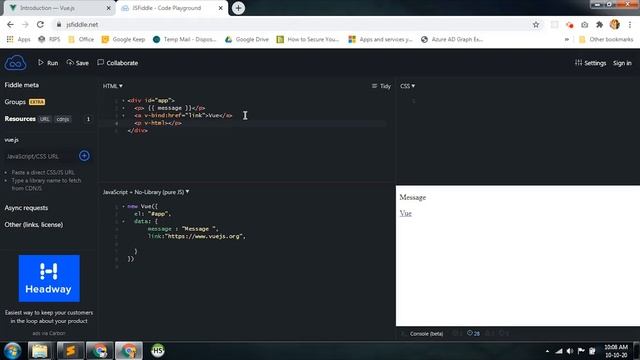Open the Chrome profile avatar
The image size is (640, 360).
[x=615, y=24]
